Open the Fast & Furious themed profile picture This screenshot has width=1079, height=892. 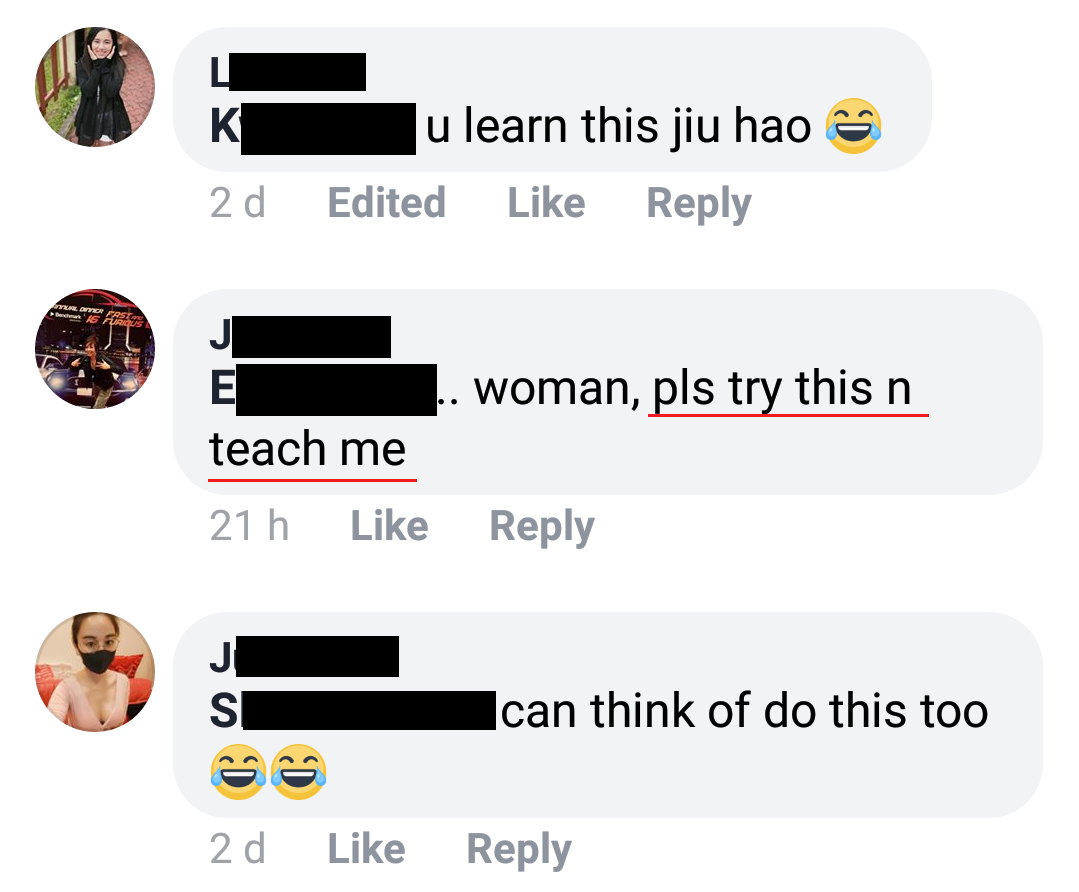pos(95,349)
